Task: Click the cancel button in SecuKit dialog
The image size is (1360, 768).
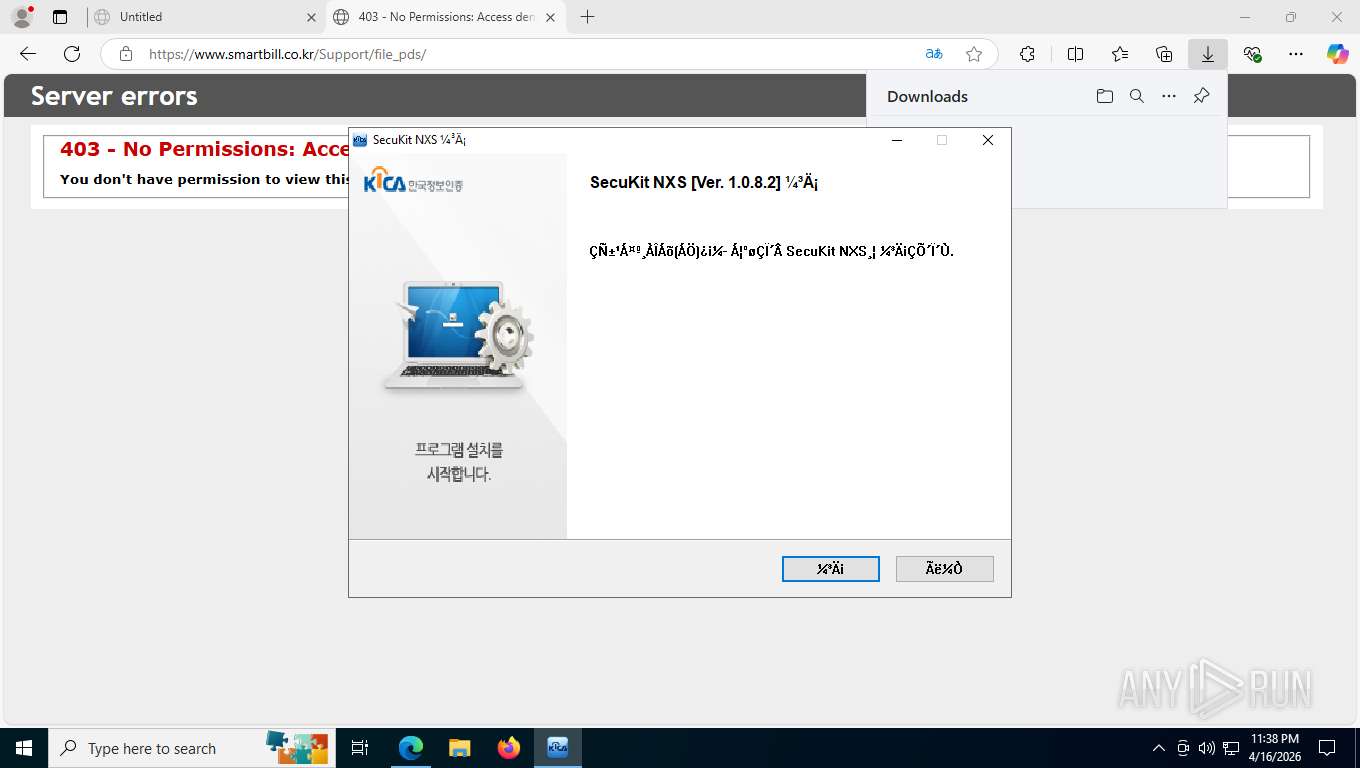Action: tap(945, 569)
